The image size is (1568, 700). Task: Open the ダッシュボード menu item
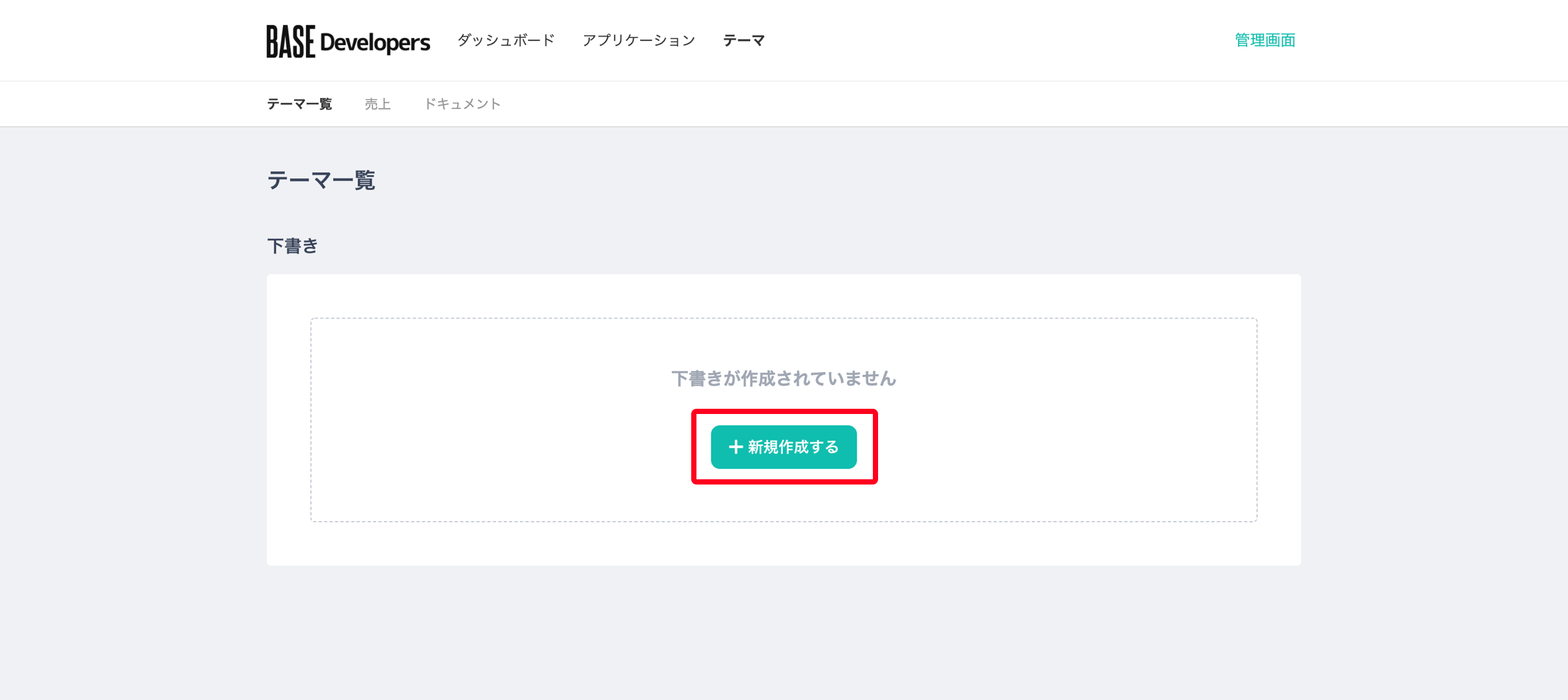506,40
